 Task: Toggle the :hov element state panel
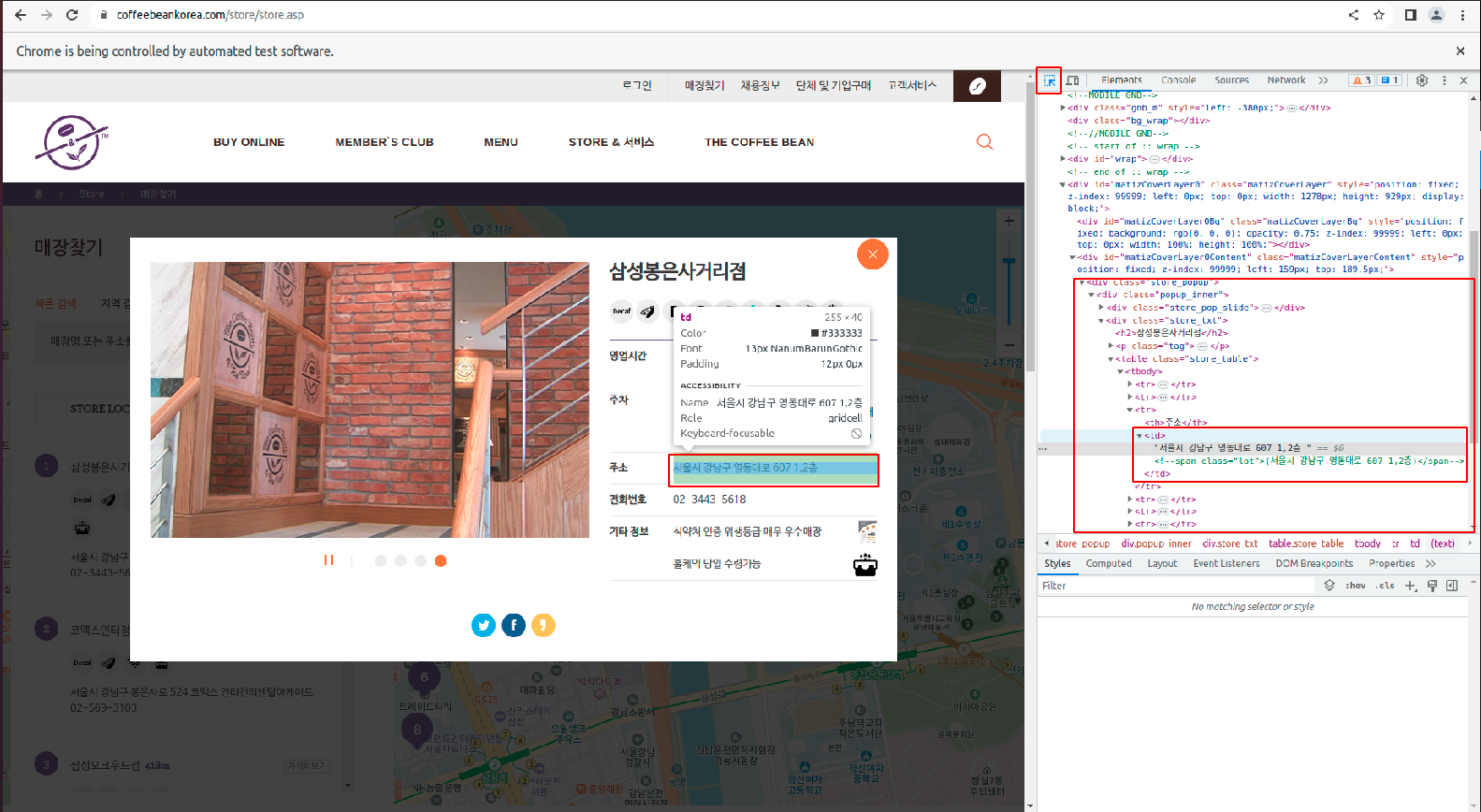click(1356, 586)
